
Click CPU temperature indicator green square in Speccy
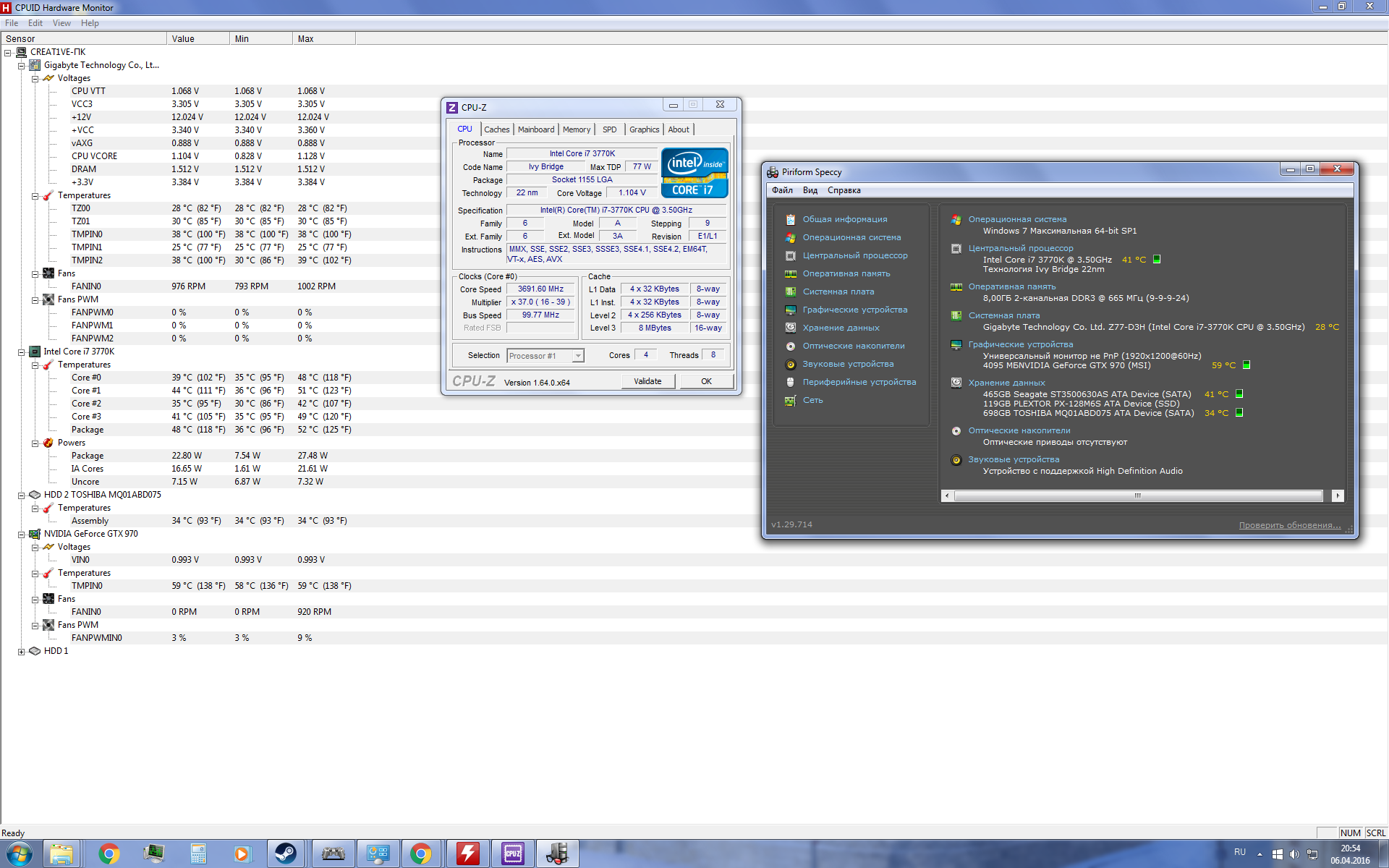click(1157, 259)
